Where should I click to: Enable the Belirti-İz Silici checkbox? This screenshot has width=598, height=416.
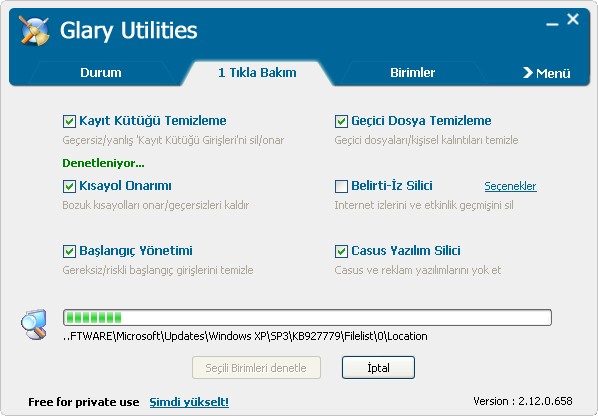pos(341,186)
